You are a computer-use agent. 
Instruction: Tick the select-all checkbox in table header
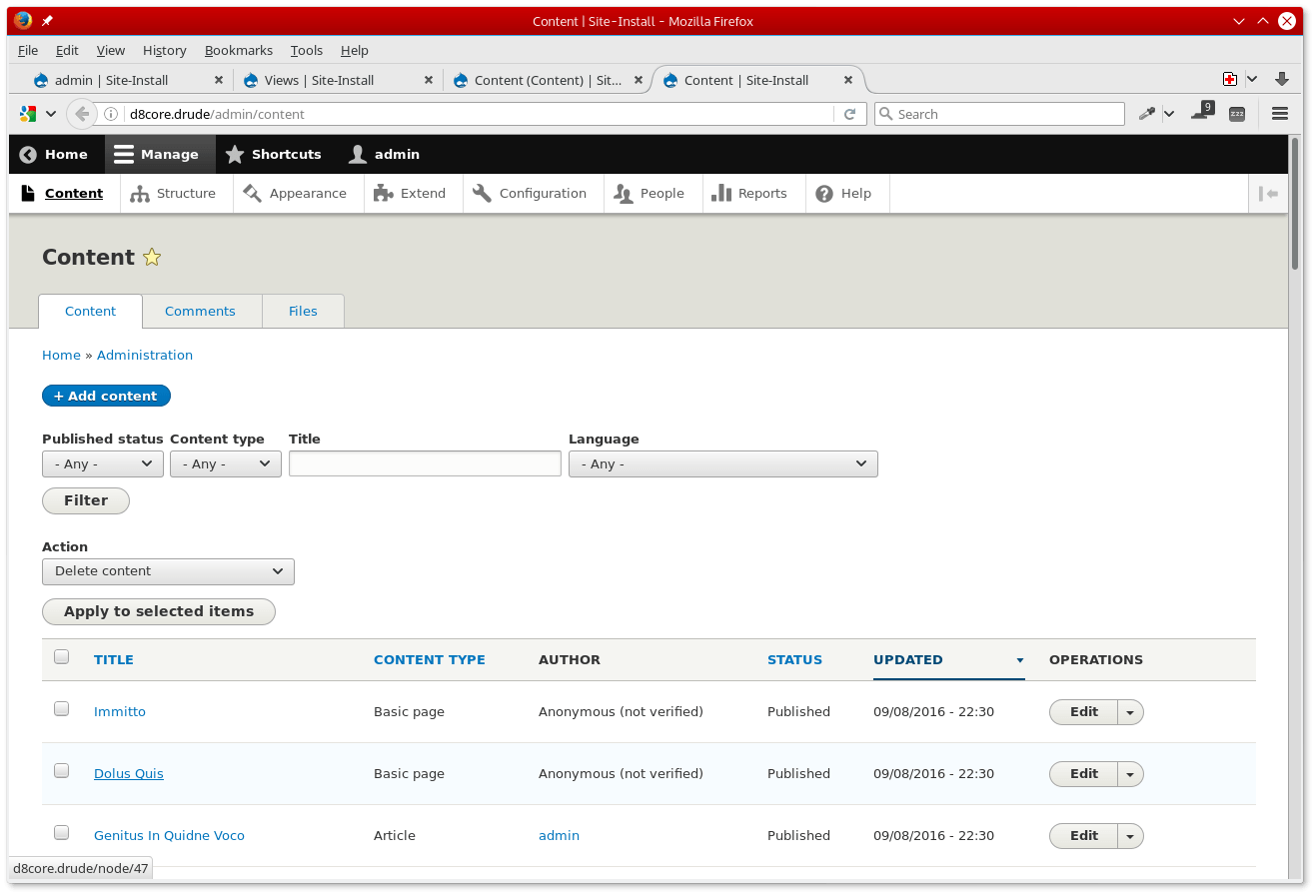pyautogui.click(x=62, y=657)
